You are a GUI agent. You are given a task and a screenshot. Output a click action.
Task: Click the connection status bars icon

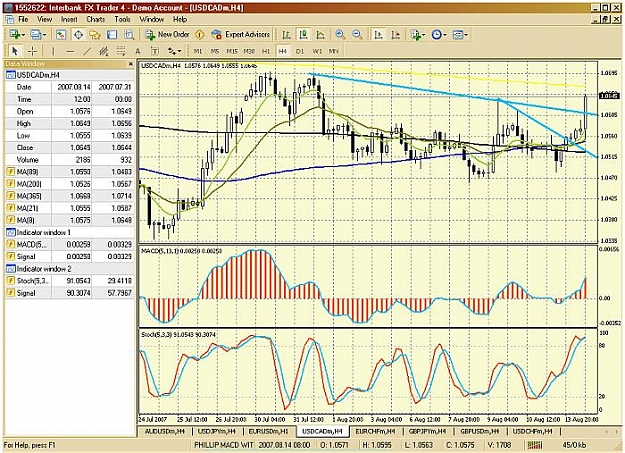click(535, 445)
